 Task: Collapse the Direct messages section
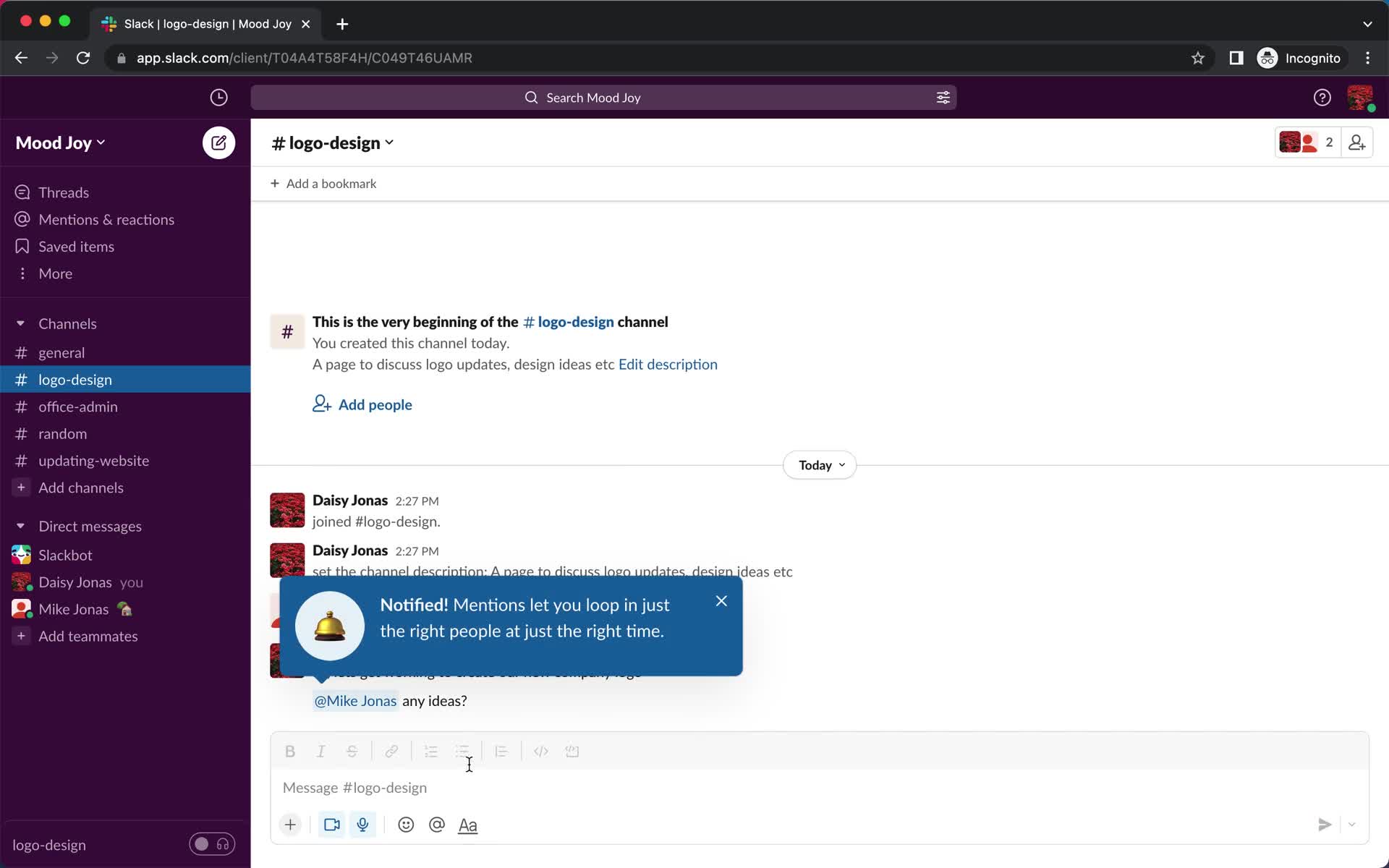tap(20, 526)
